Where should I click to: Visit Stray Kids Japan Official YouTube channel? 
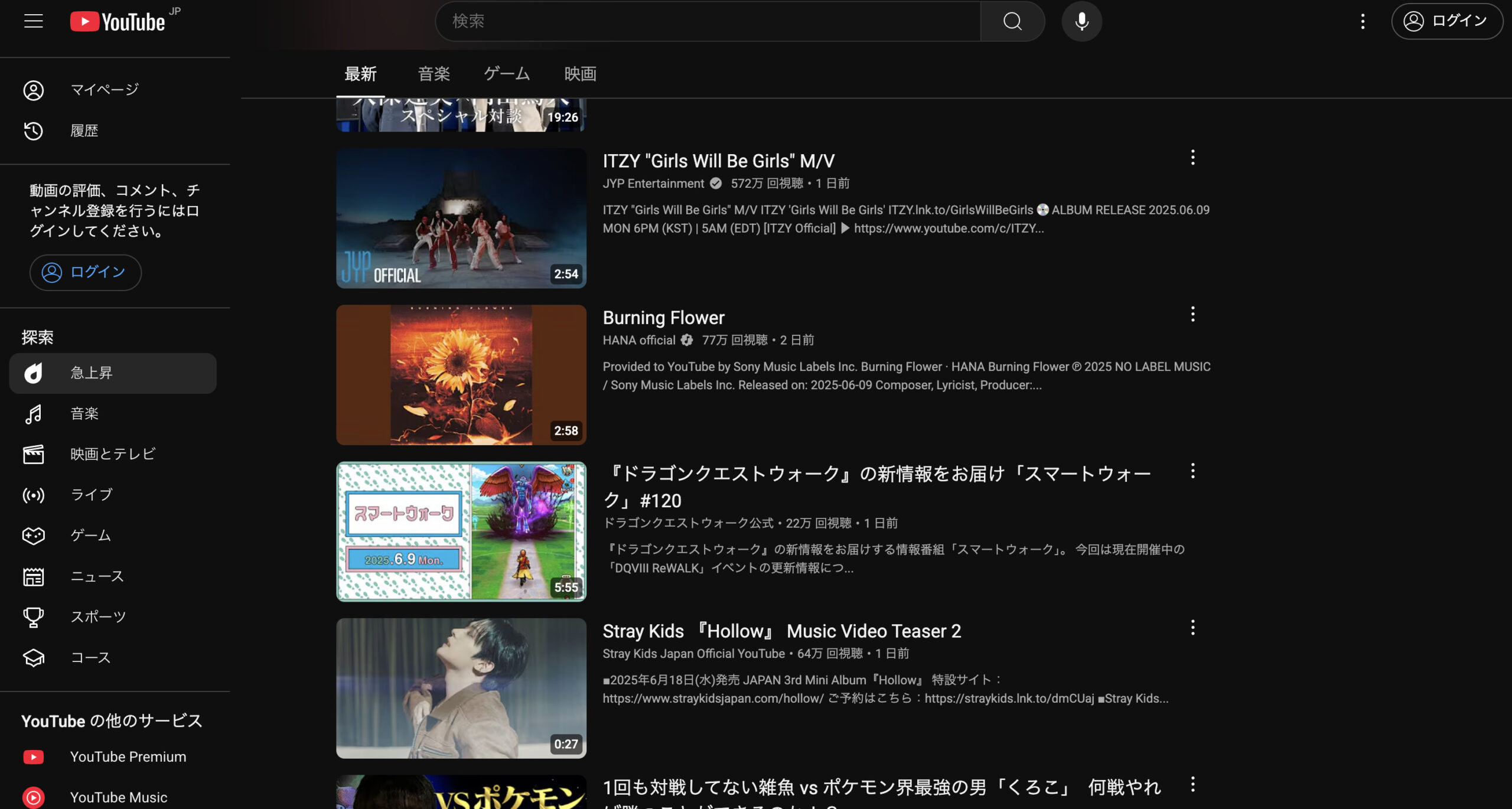pyautogui.click(x=694, y=654)
